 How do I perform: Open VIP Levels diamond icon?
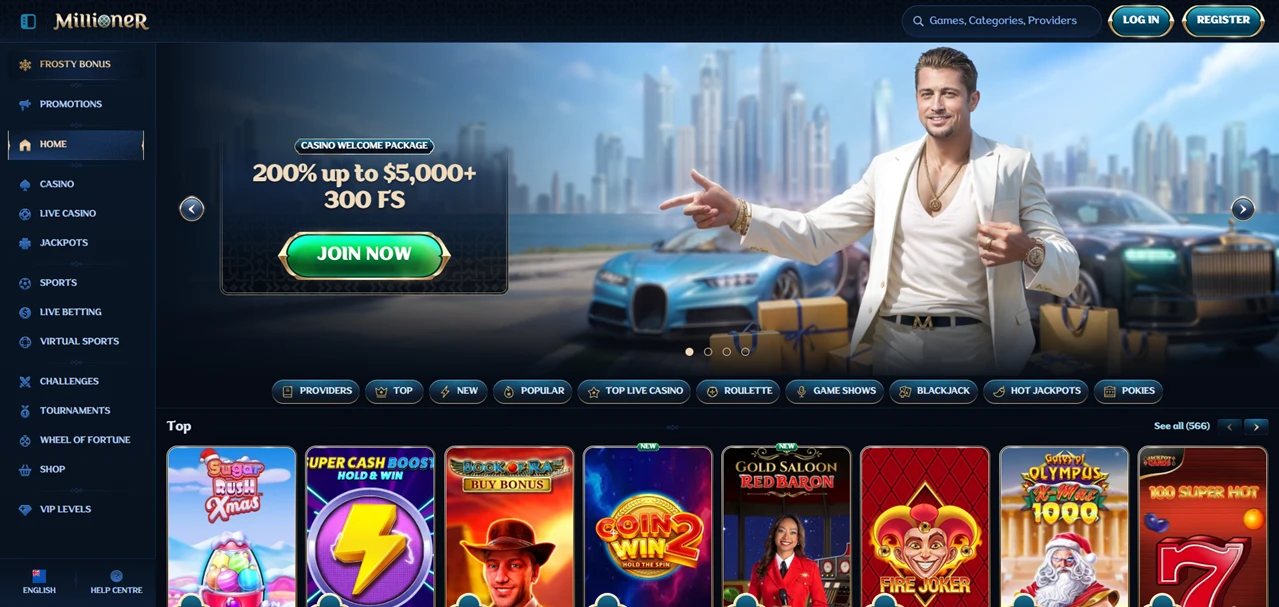(25, 510)
